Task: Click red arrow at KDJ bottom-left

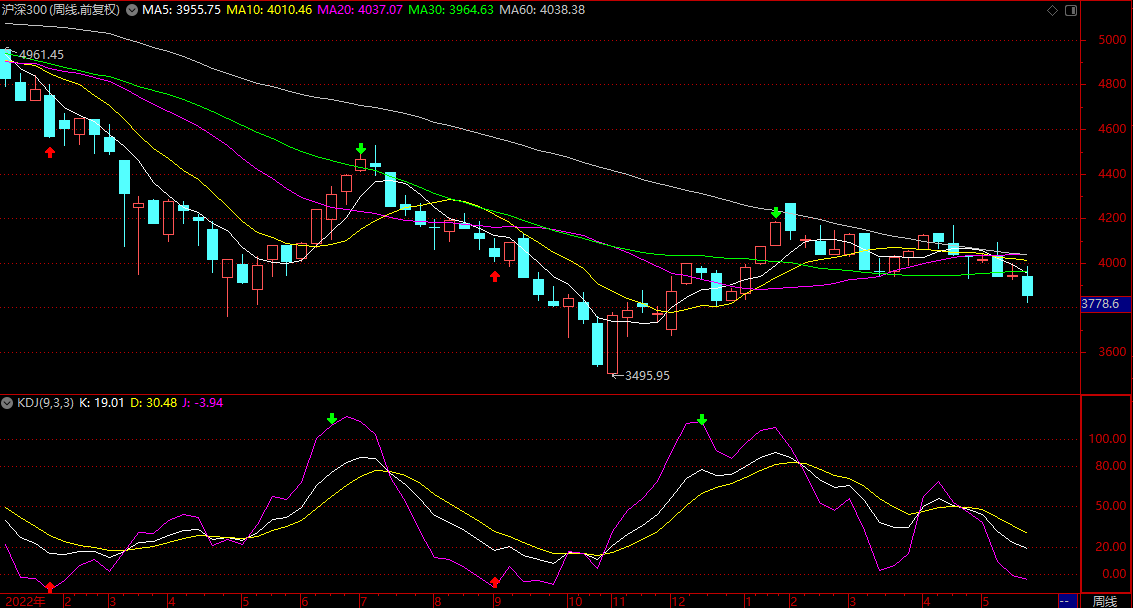Action: click(50, 586)
